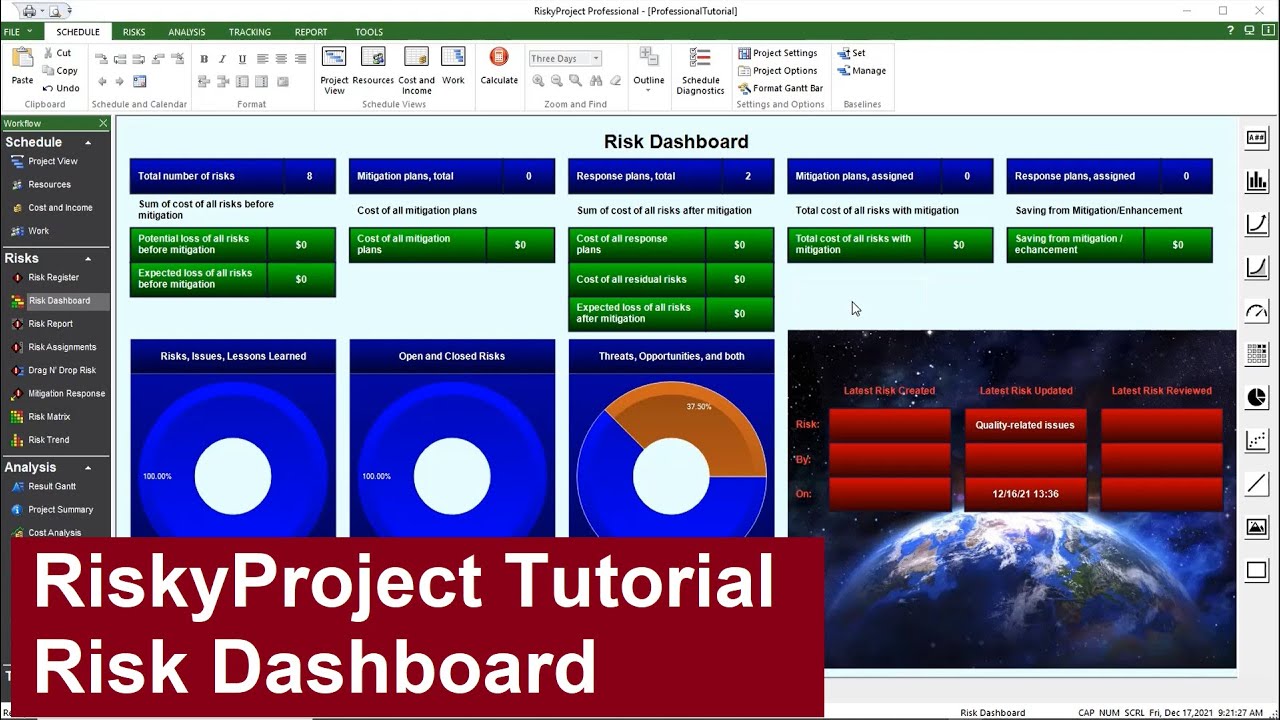This screenshot has width=1280, height=720.
Task: Open Schedule Diagnostics
Action: coord(700,71)
